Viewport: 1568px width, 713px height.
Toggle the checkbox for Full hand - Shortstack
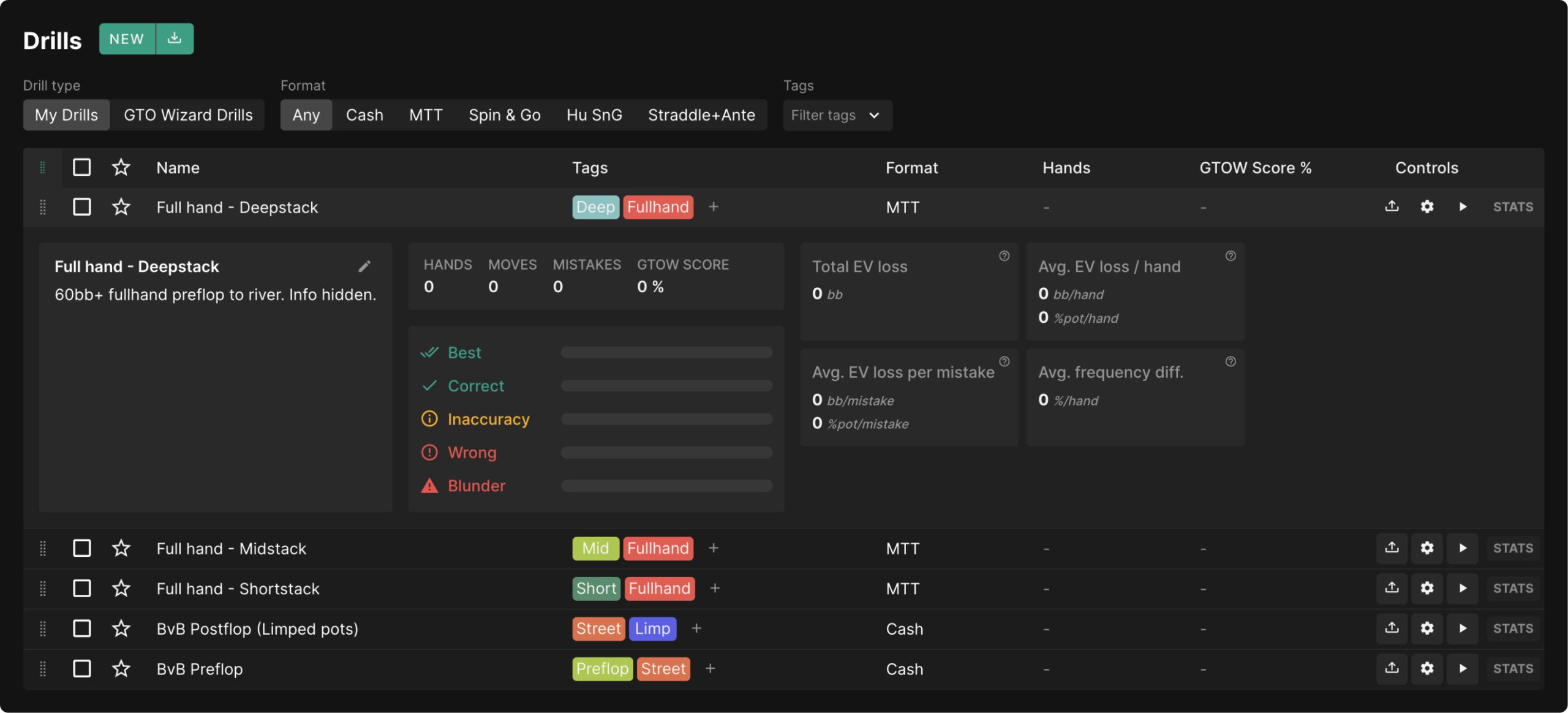82,588
